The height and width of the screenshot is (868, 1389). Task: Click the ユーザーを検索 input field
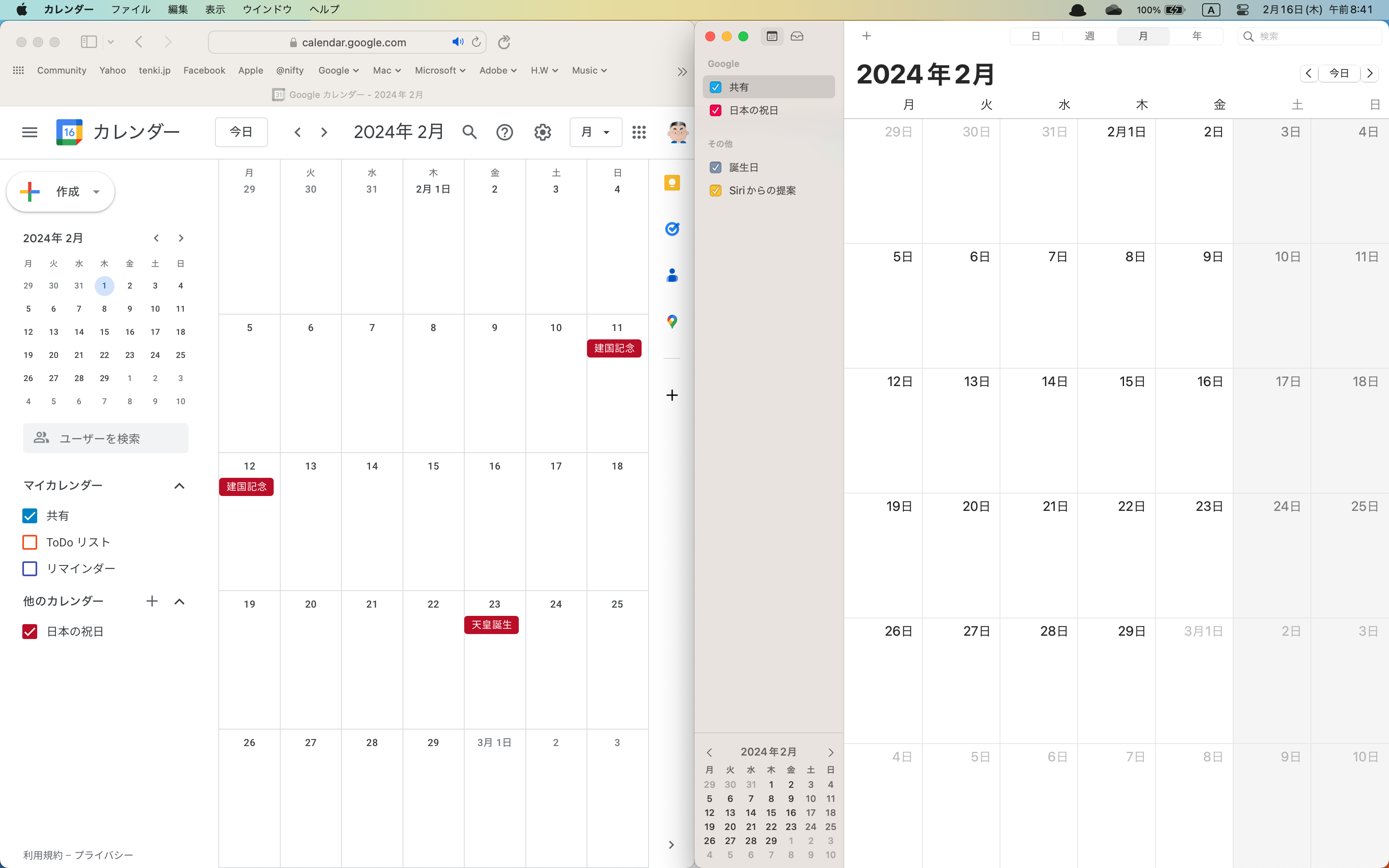click(105, 439)
